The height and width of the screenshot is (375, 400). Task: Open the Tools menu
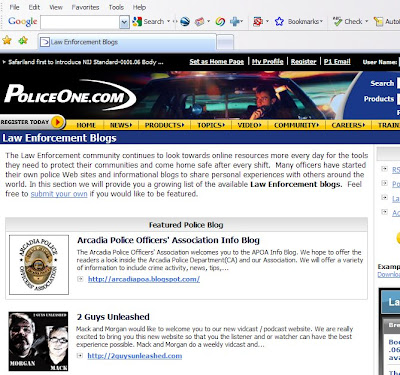point(116,7)
